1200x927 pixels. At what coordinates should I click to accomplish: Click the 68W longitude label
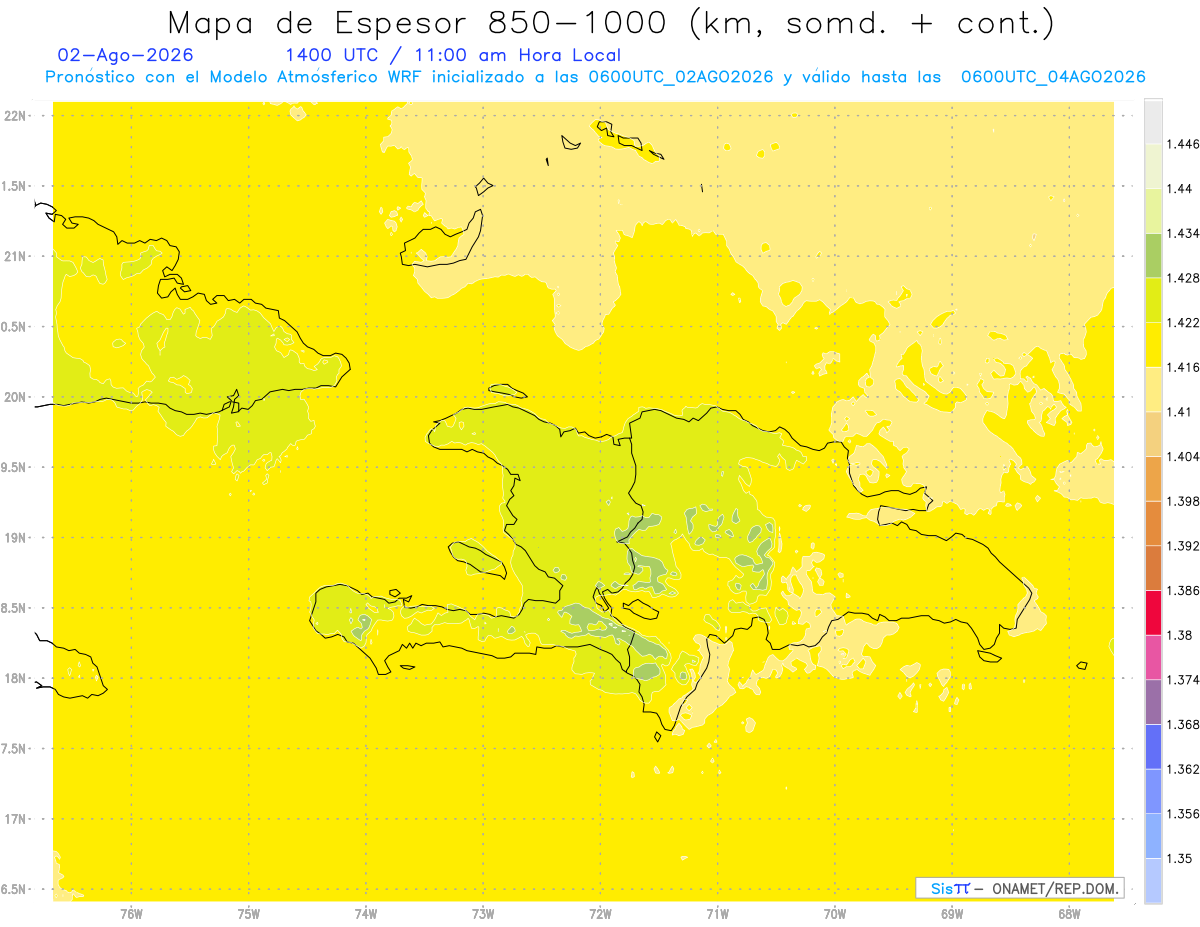point(1069,914)
